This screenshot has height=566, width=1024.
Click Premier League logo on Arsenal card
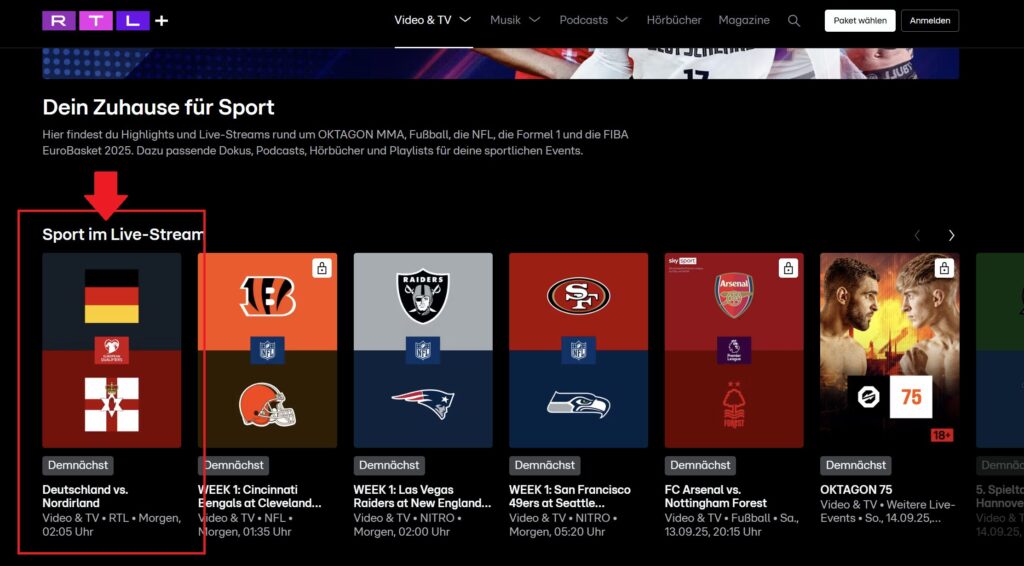[x=734, y=351]
